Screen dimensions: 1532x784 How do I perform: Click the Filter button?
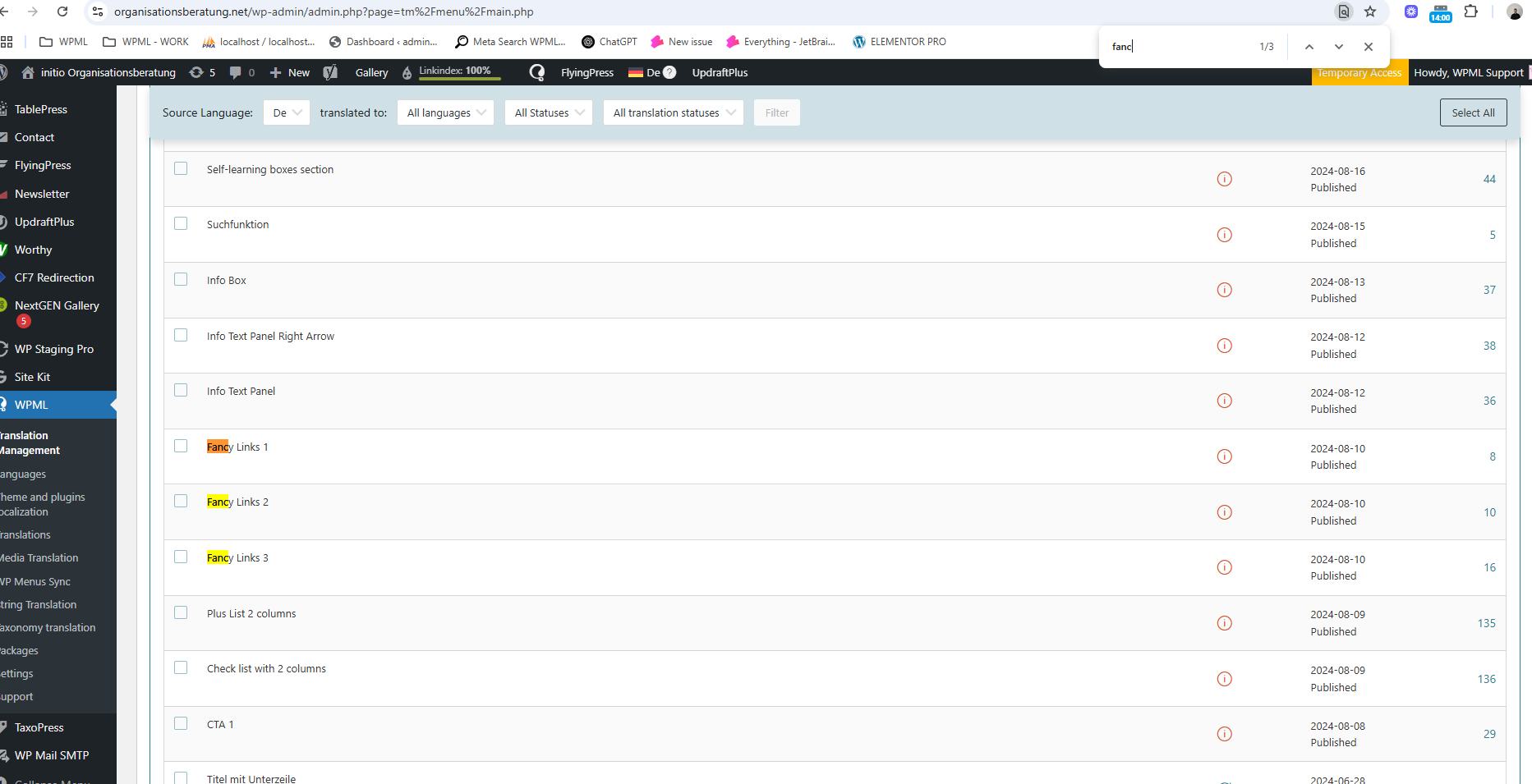pos(776,112)
